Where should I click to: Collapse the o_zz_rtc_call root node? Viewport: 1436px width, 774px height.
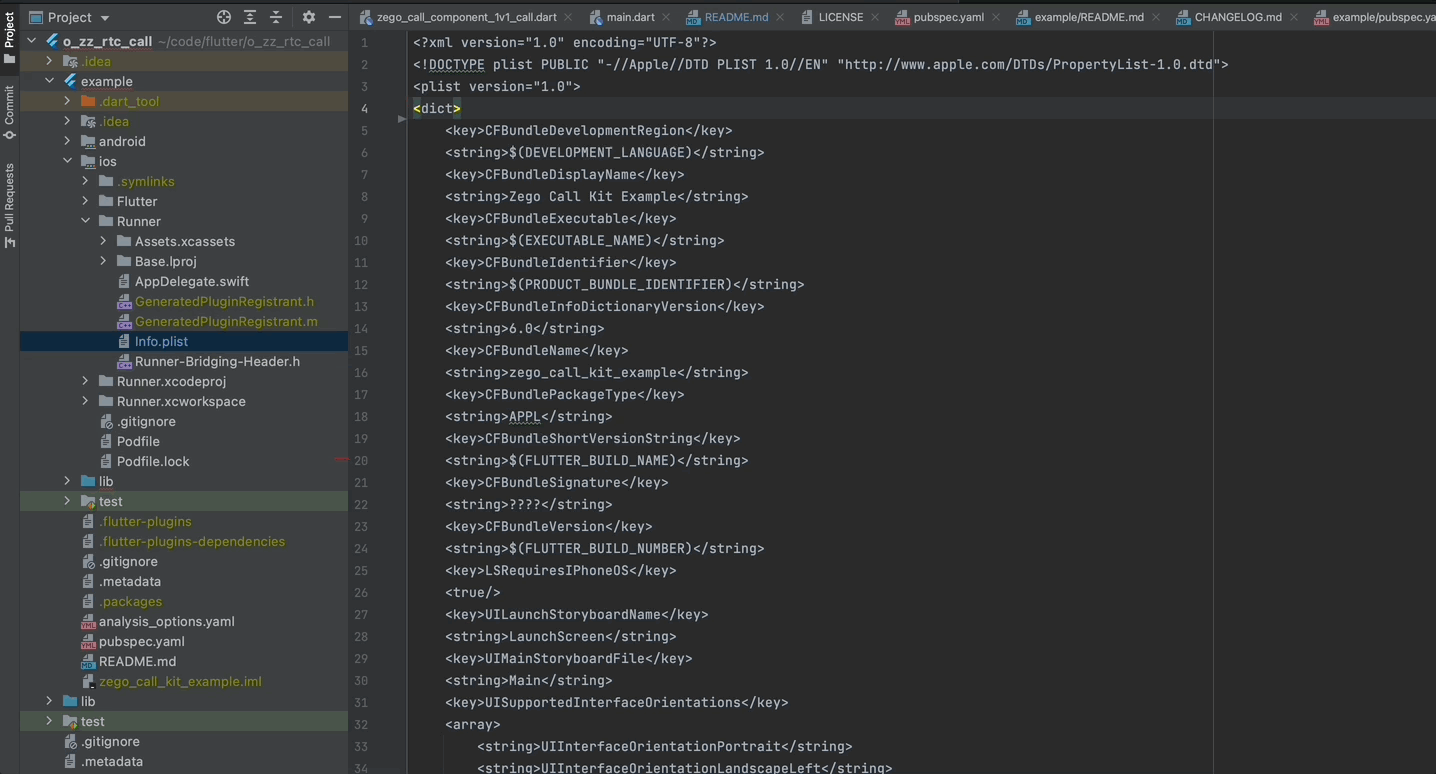[31, 41]
